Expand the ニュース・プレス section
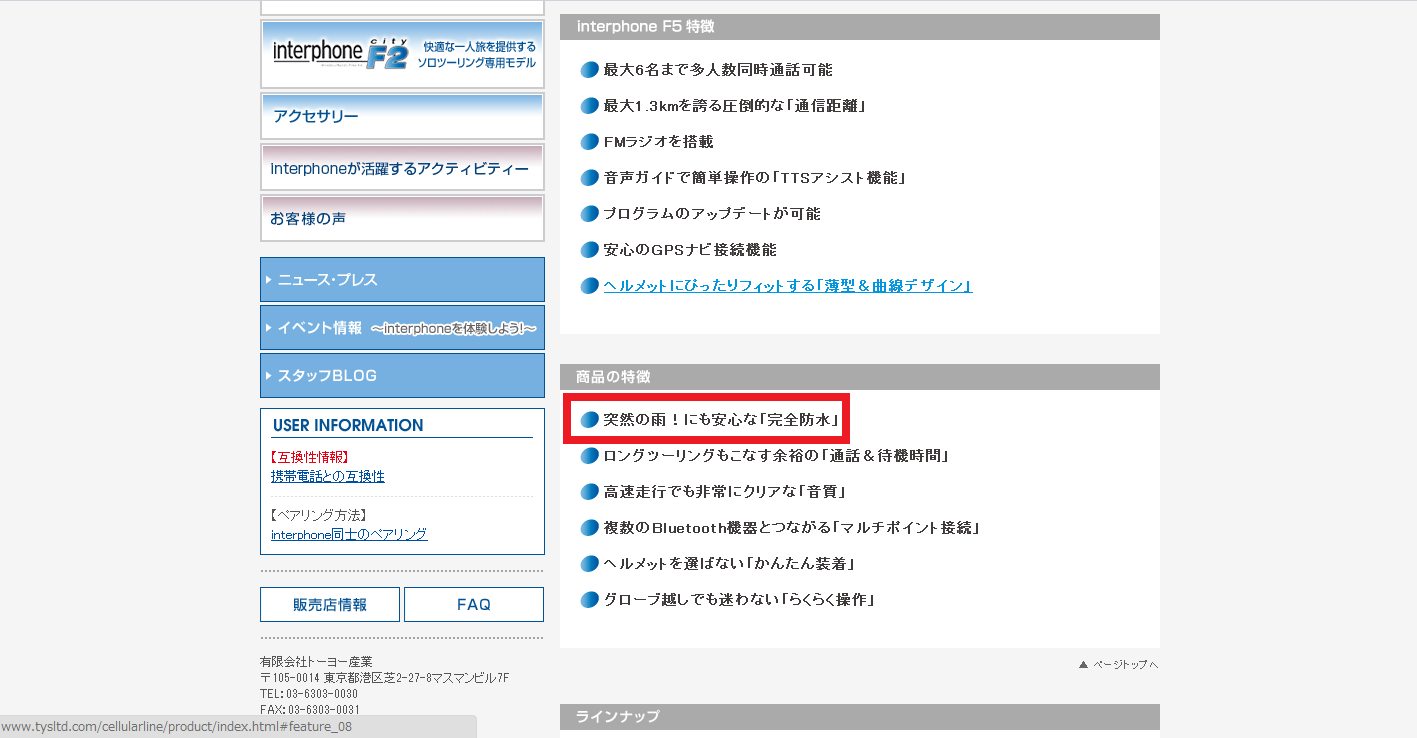This screenshot has width=1417, height=738. [x=402, y=280]
